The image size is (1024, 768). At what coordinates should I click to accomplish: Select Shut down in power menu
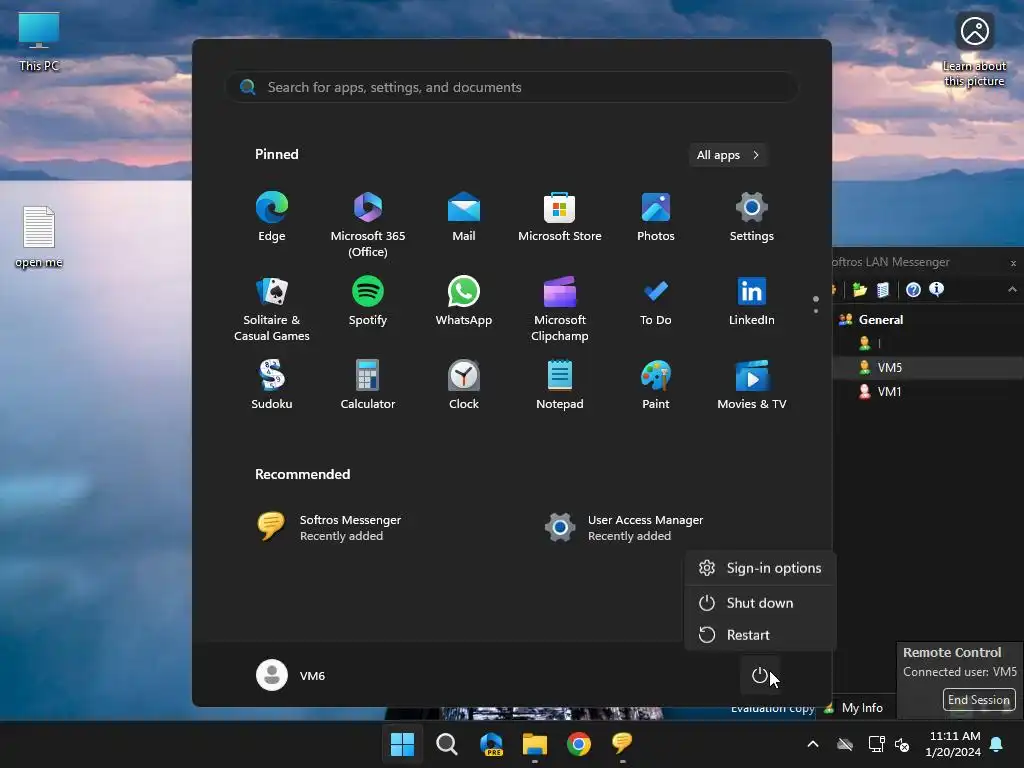point(760,603)
